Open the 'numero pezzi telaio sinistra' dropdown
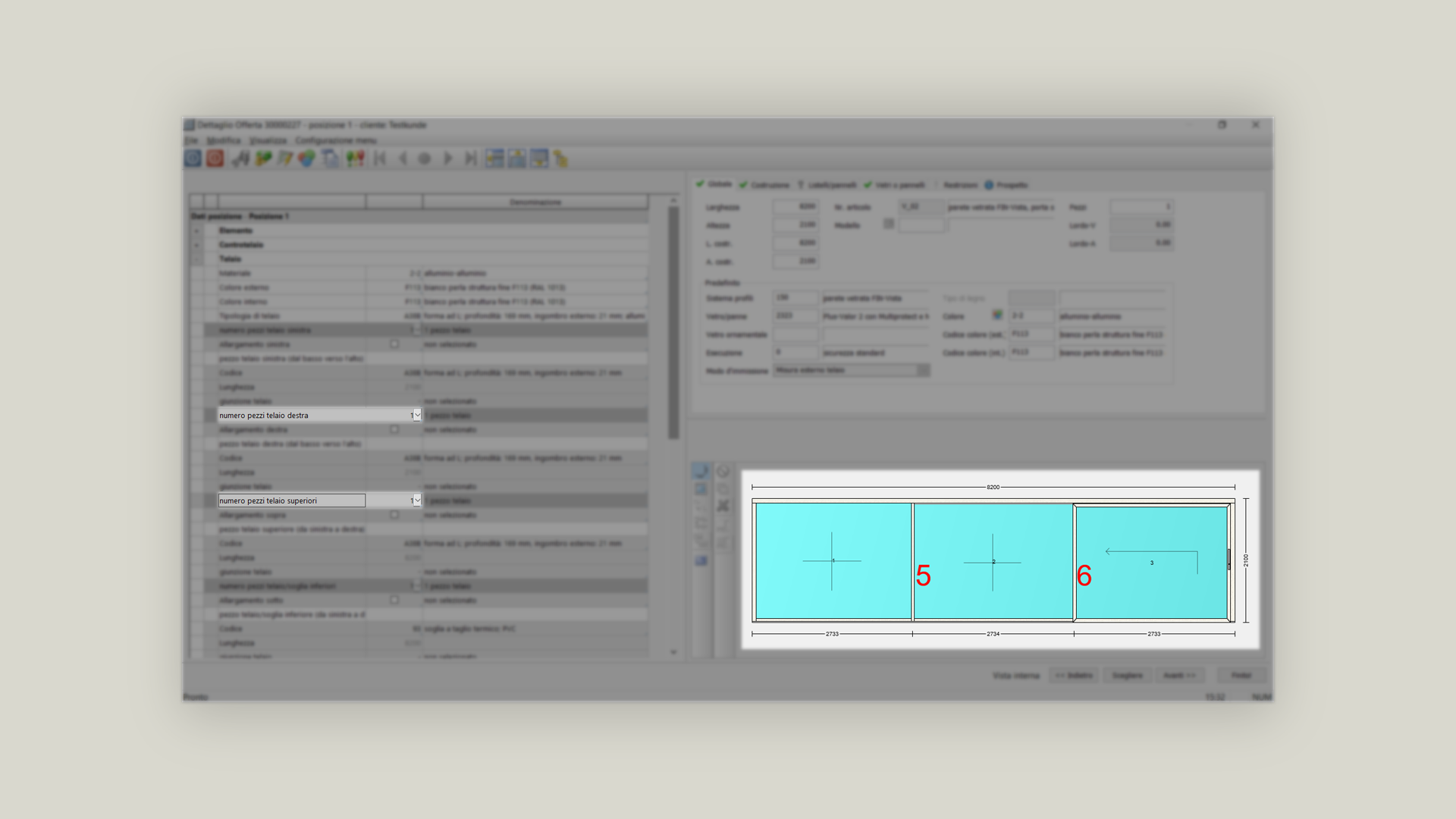The height and width of the screenshot is (819, 1456). click(x=417, y=330)
